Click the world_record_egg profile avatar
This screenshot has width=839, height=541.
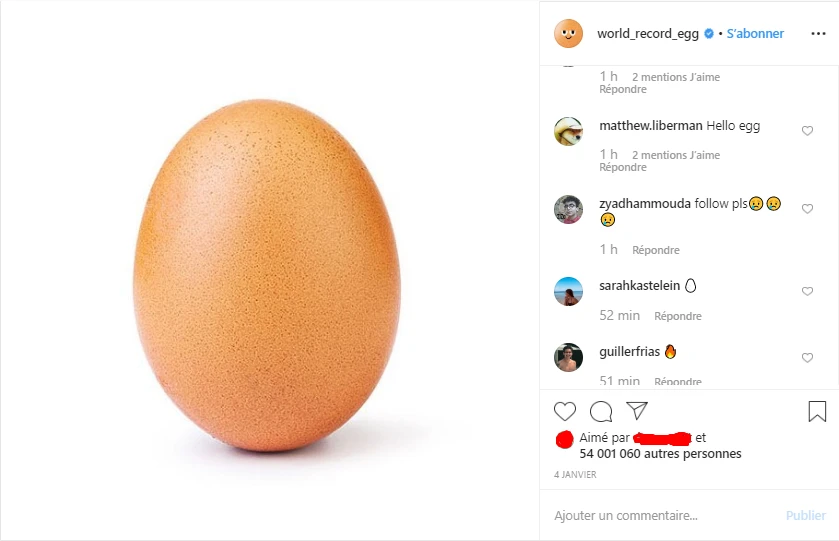(x=568, y=34)
